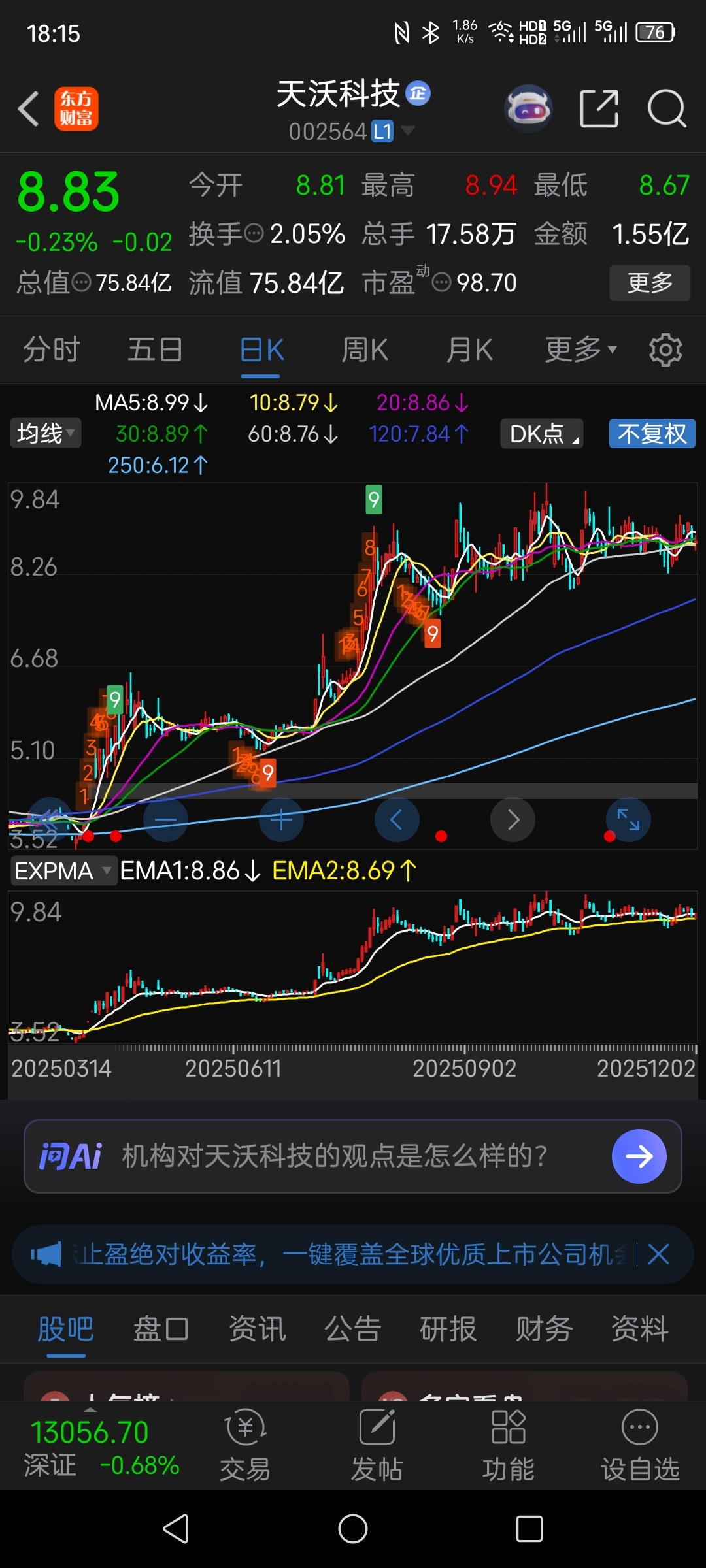Send the 问AI question arrow
Viewport: 706px width, 1568px height.
pos(639,1156)
